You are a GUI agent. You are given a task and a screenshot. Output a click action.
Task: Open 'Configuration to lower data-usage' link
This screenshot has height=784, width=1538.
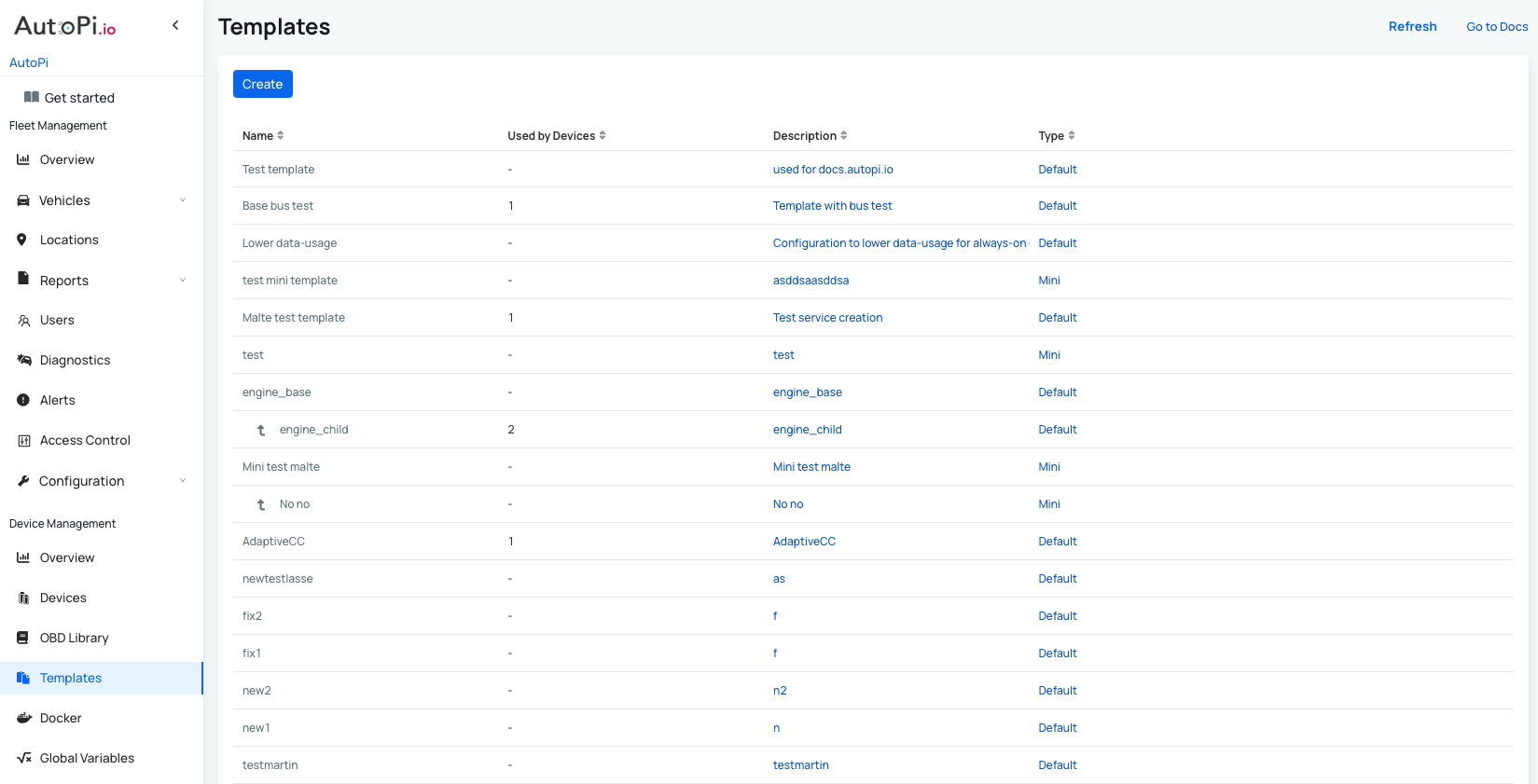tap(900, 243)
